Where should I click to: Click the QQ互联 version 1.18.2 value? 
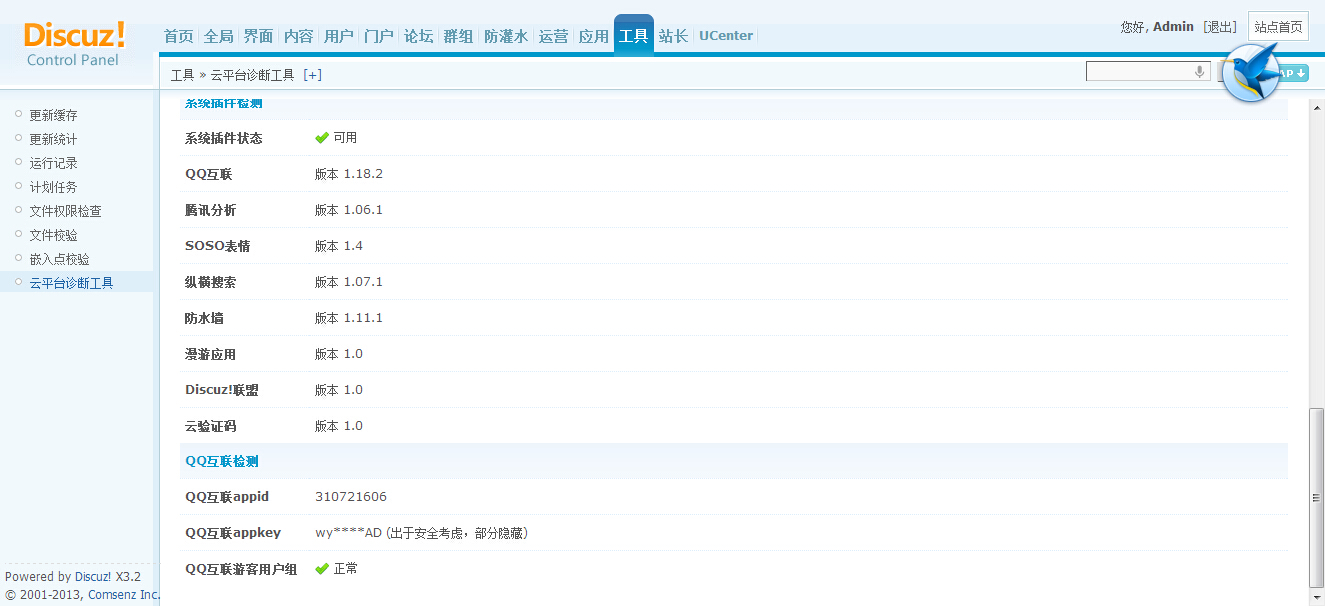[x=349, y=174]
